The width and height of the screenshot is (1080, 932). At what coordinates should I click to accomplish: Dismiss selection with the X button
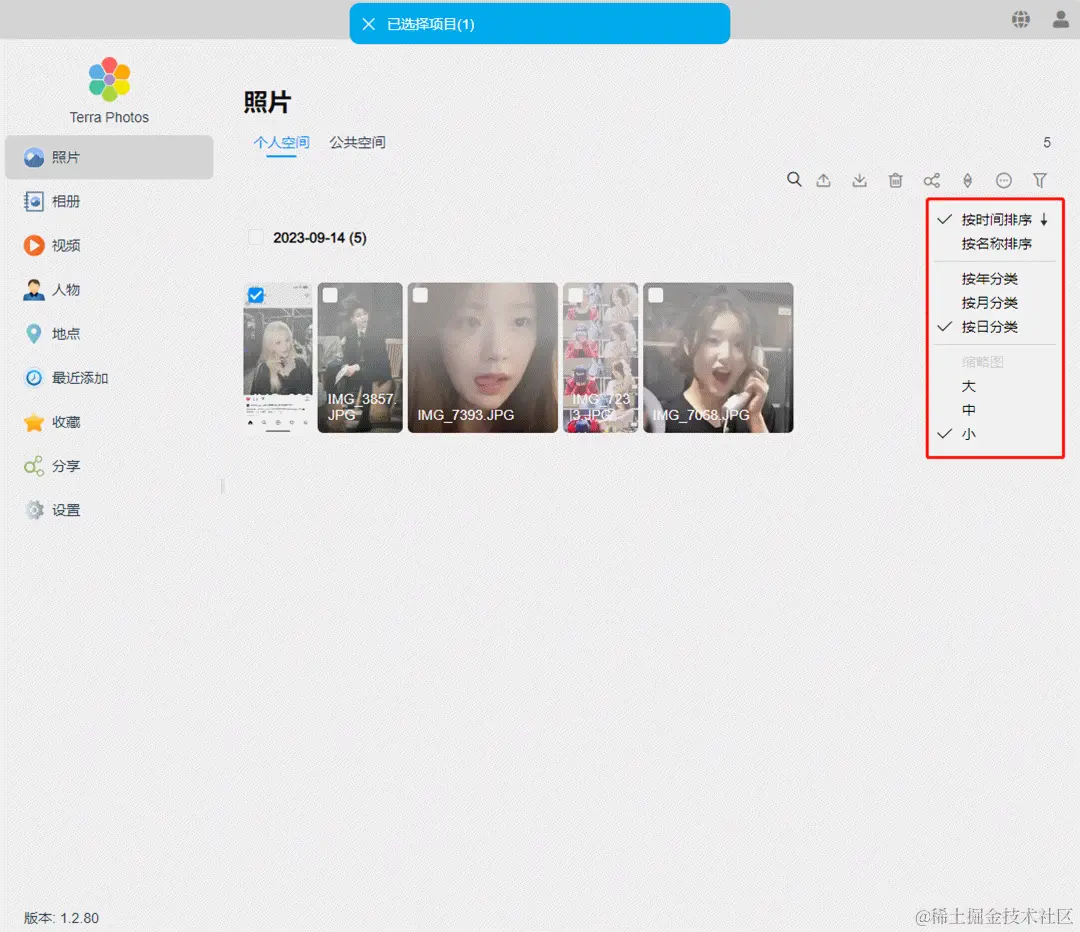click(x=369, y=24)
